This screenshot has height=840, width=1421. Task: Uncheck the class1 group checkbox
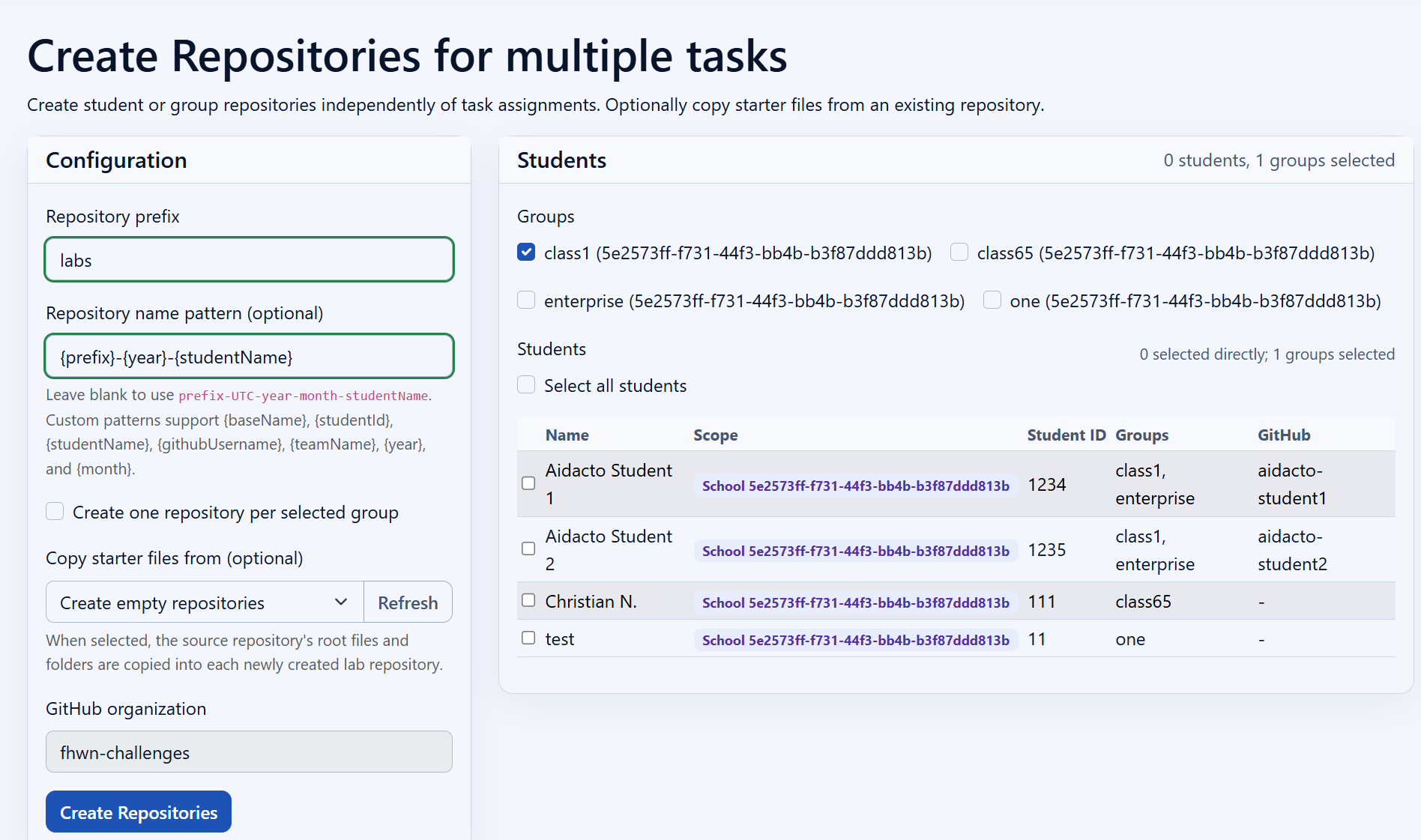point(526,253)
